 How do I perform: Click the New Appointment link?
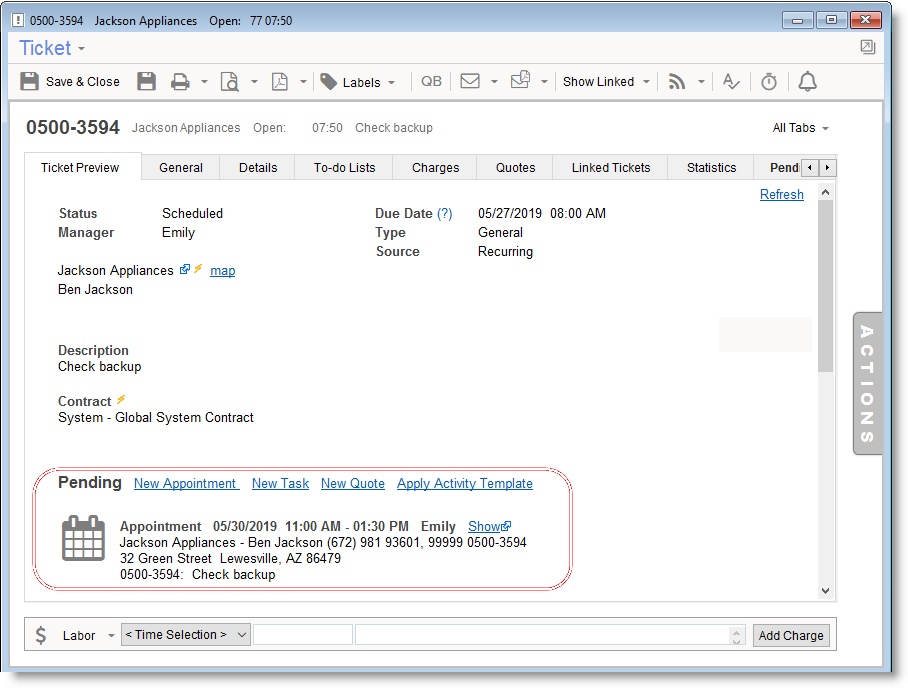(185, 484)
